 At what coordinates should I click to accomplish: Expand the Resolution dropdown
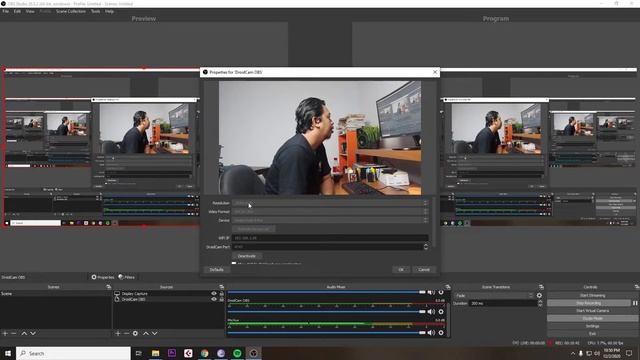point(330,203)
